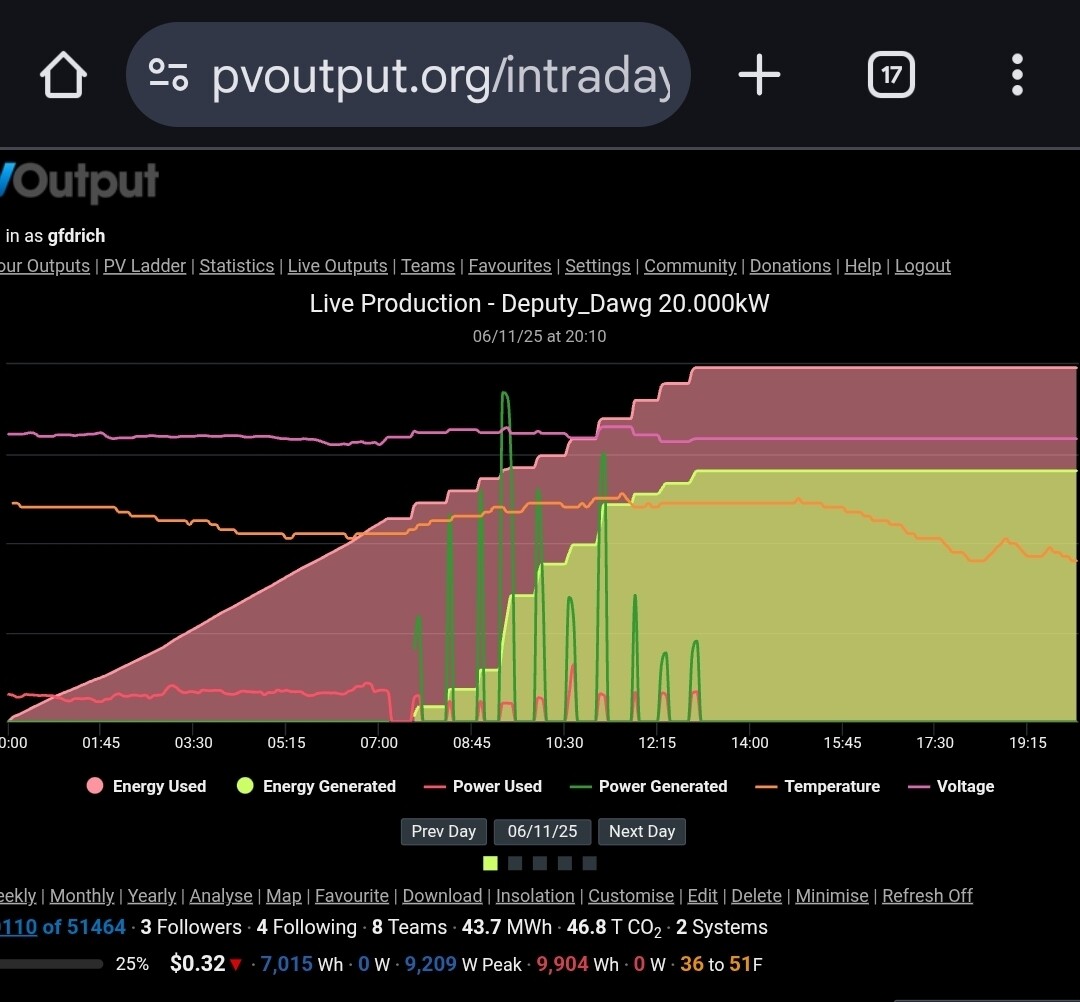The height and width of the screenshot is (1002, 1080).
Task: Toggle the Energy Generated legend series
Action: pos(316,786)
